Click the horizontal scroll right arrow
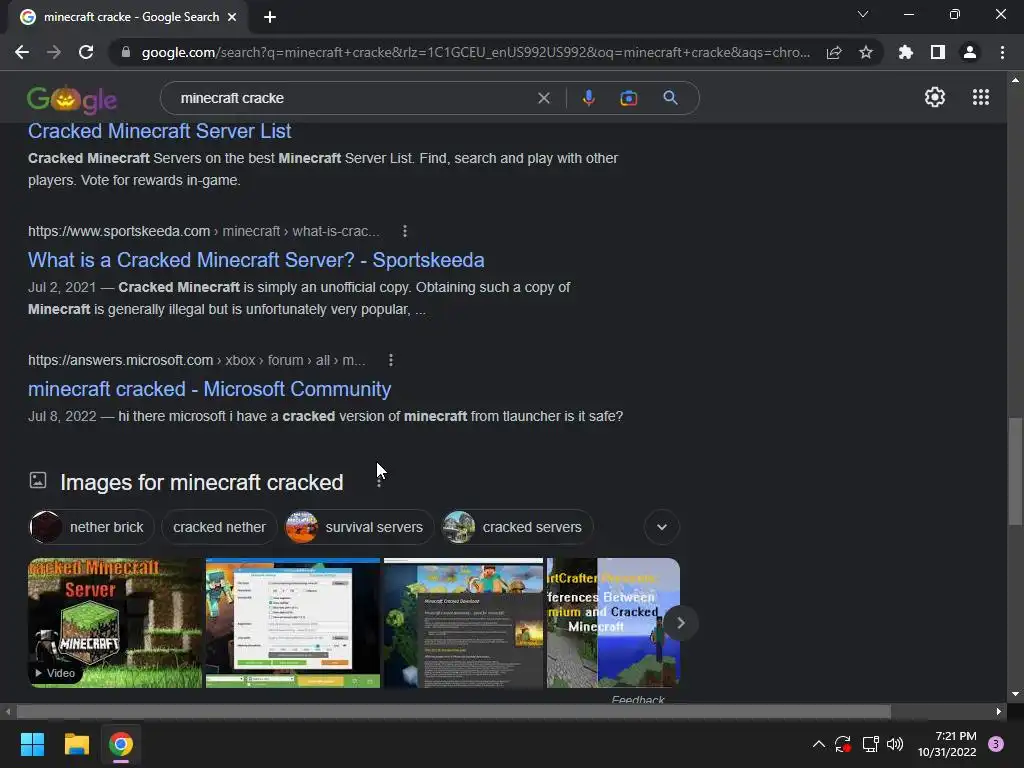 999,711
